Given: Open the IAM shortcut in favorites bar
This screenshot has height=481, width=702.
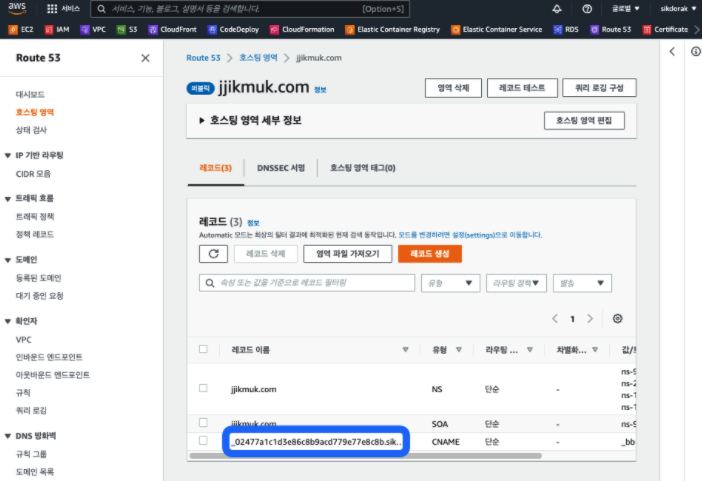Looking at the screenshot, I should coord(57,30).
